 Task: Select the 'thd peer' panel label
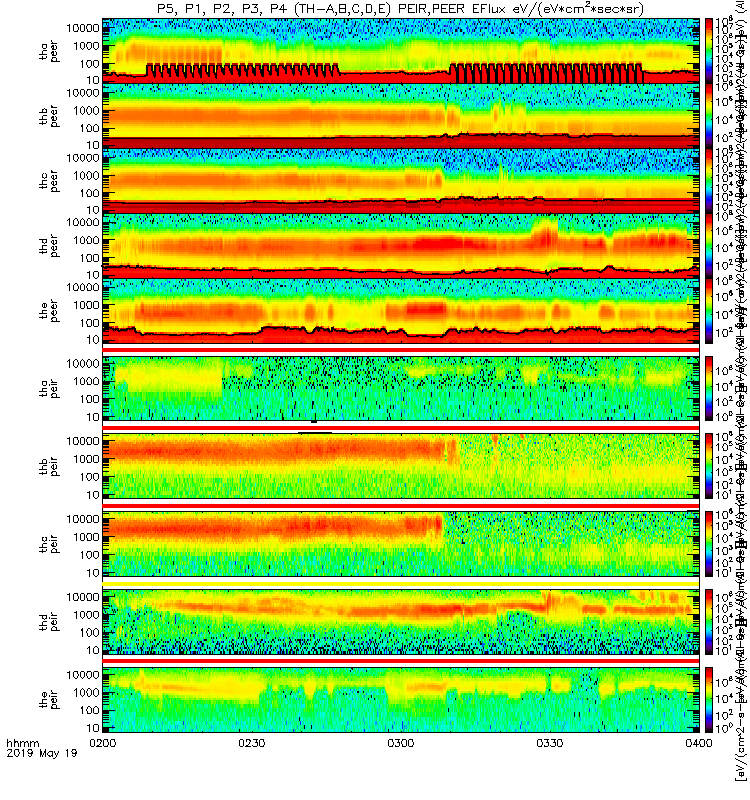pos(49,246)
